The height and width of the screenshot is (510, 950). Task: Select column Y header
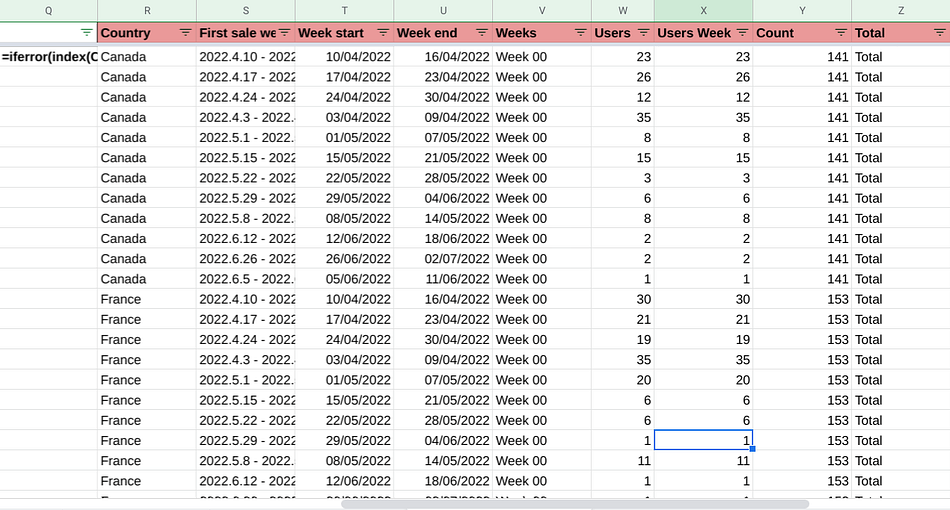(802, 11)
